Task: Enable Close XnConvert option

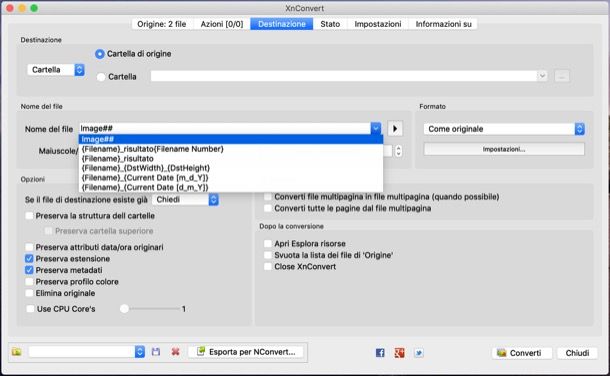Action: pyautogui.click(x=268, y=267)
